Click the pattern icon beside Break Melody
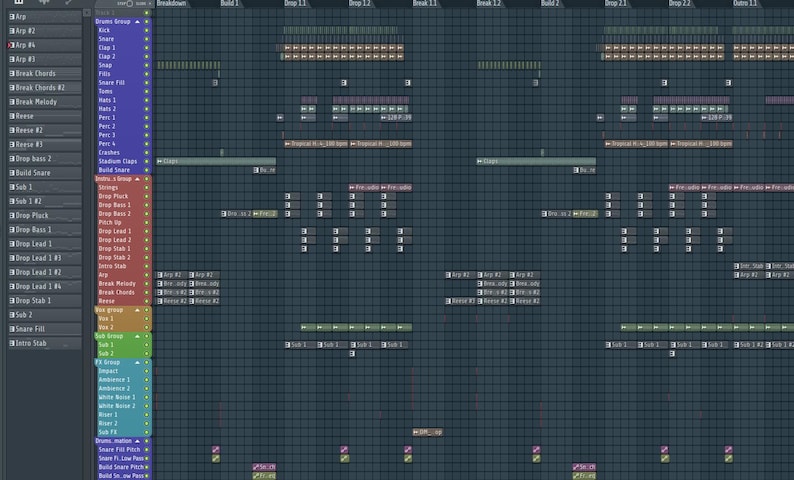 point(12,102)
